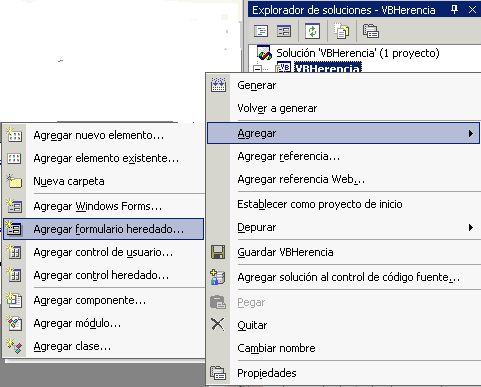Expand the Depurar submenu arrow
Screen dimensions: 481x387
(471, 228)
